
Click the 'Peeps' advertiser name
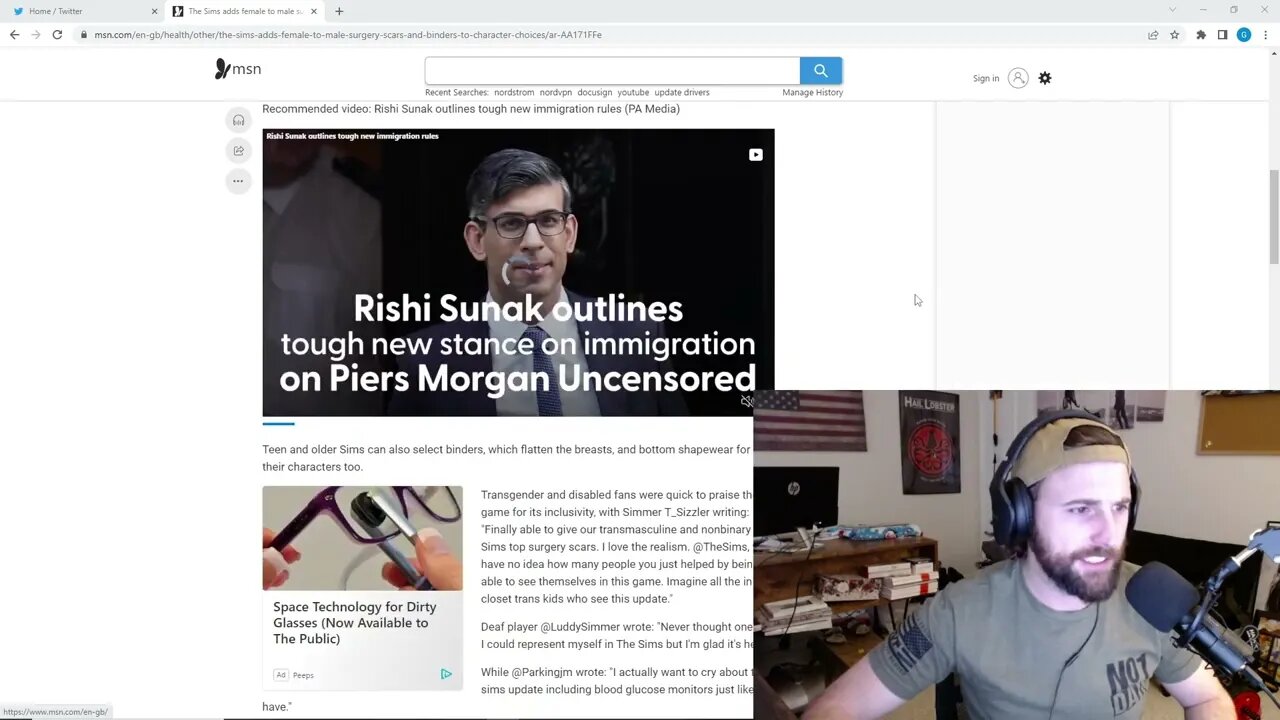(303, 675)
